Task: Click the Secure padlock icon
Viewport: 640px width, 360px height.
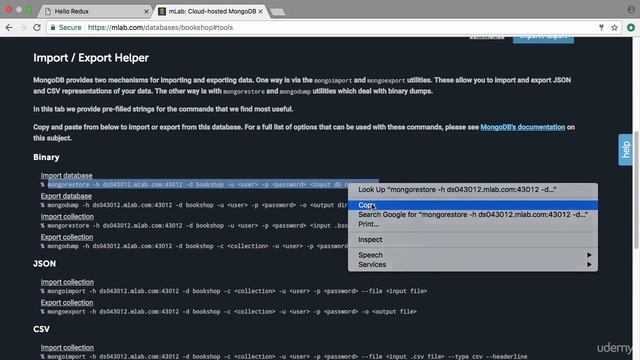Action: click(53, 28)
